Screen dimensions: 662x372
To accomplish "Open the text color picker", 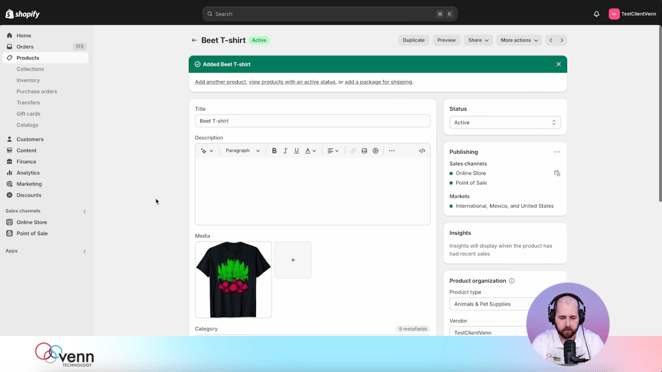I will point(310,151).
